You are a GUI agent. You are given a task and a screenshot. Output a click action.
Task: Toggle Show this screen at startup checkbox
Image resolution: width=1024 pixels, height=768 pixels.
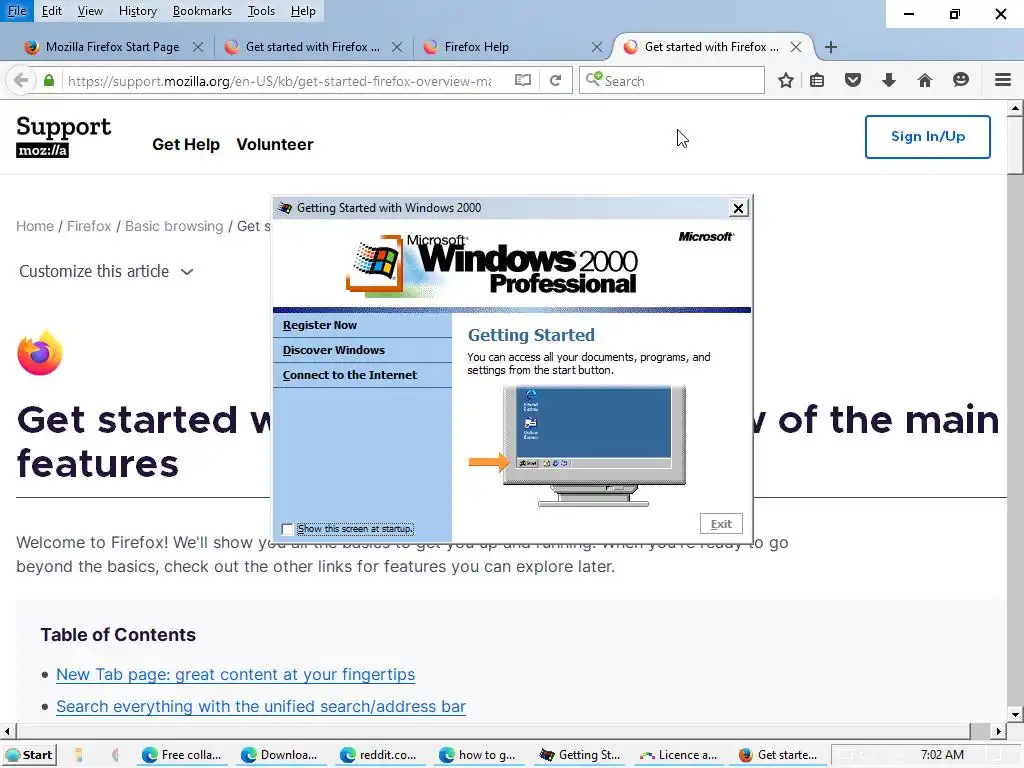pyautogui.click(x=287, y=529)
